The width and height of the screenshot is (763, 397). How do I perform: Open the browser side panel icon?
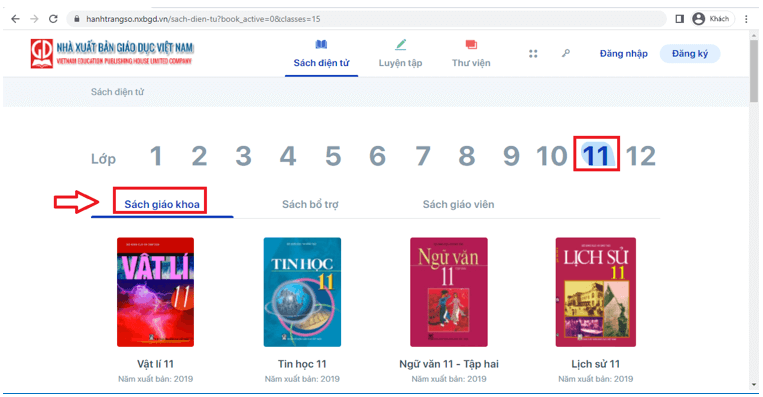tap(679, 19)
